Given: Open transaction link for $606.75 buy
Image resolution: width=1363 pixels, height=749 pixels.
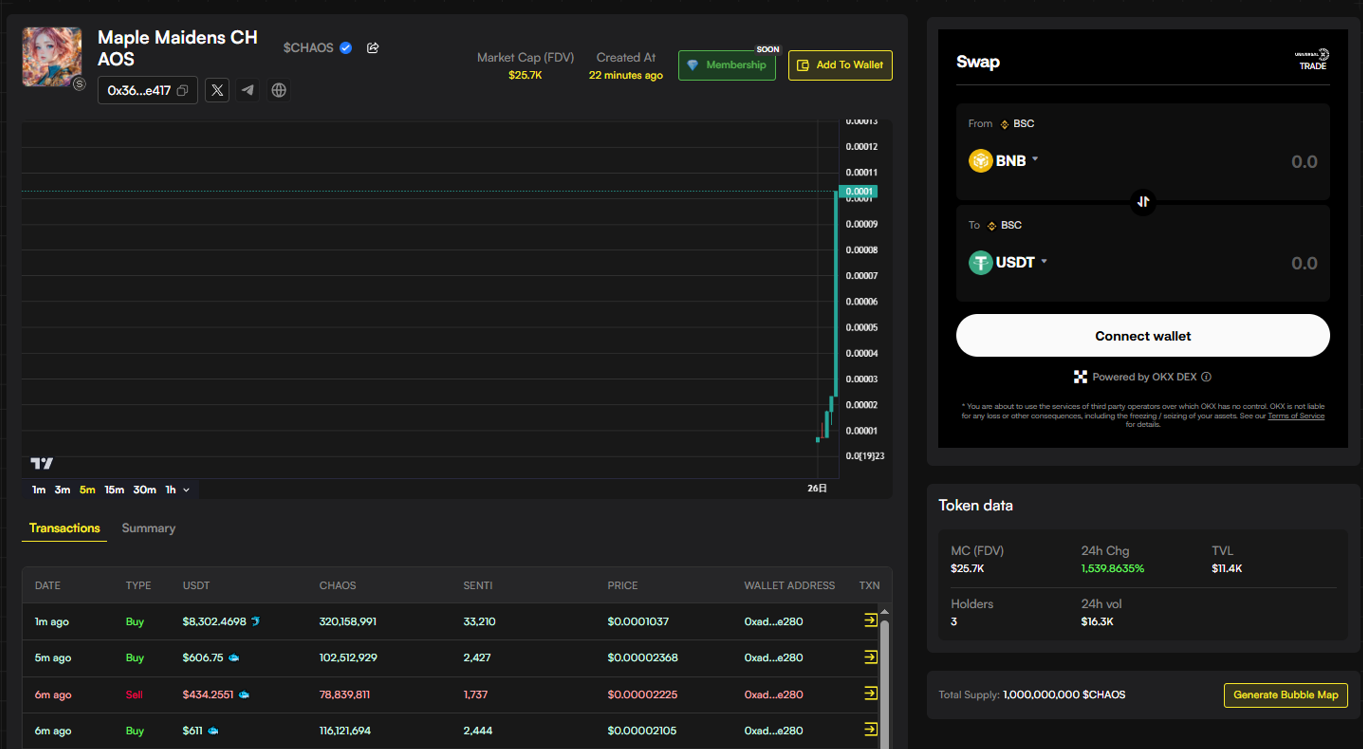Looking at the screenshot, I should (x=870, y=657).
